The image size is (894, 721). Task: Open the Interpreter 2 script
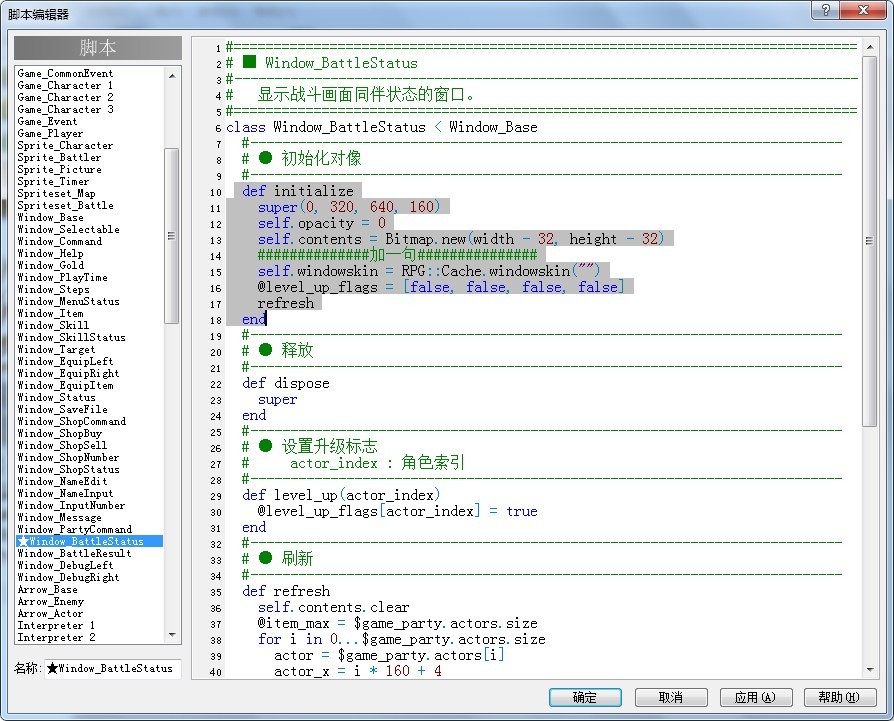point(56,637)
